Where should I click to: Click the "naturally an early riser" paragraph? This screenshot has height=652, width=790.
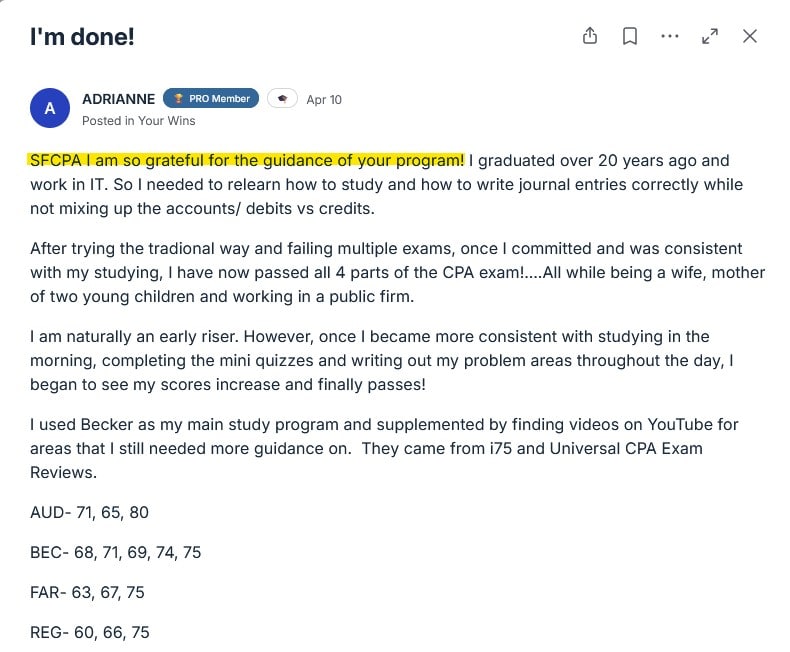tap(380, 360)
